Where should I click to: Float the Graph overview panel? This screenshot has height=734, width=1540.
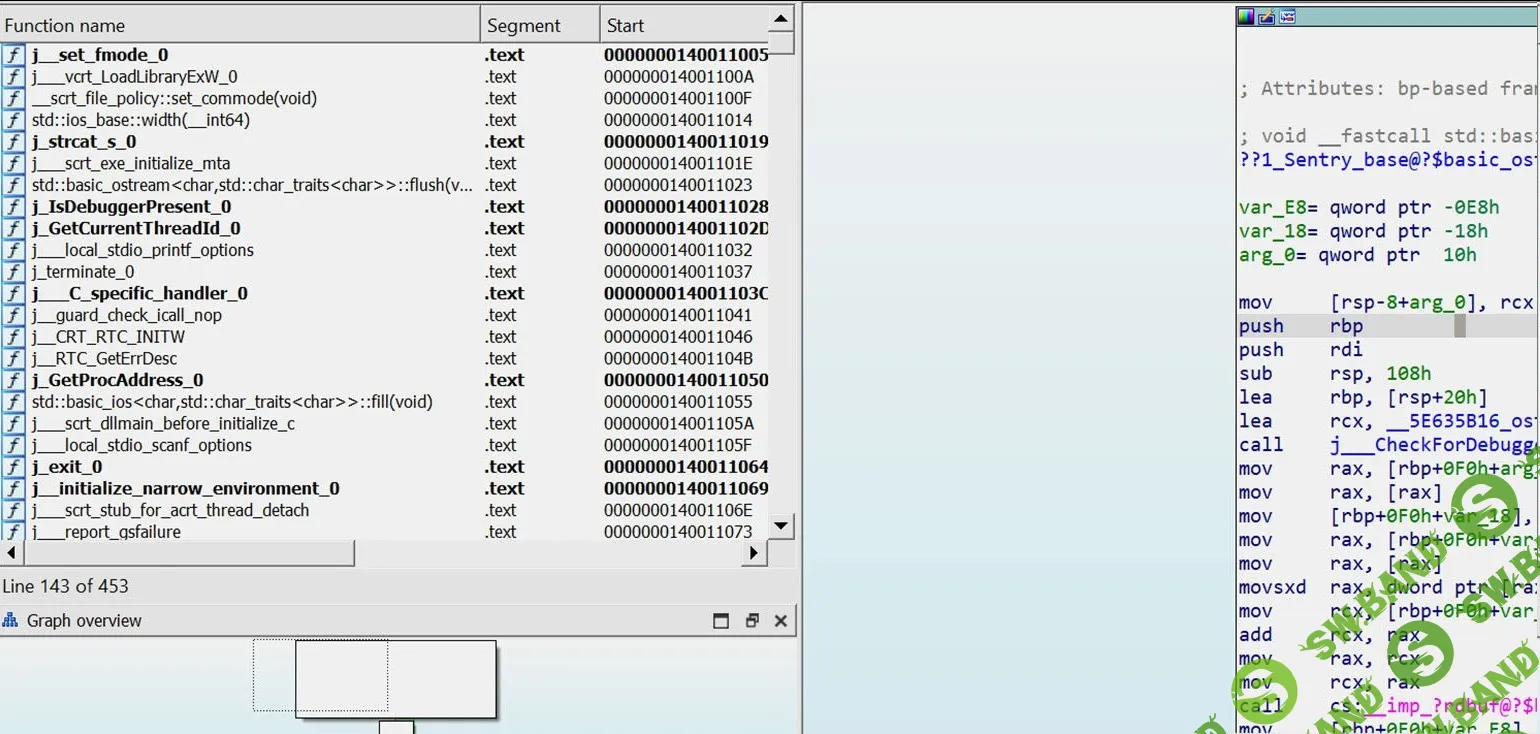(752, 621)
